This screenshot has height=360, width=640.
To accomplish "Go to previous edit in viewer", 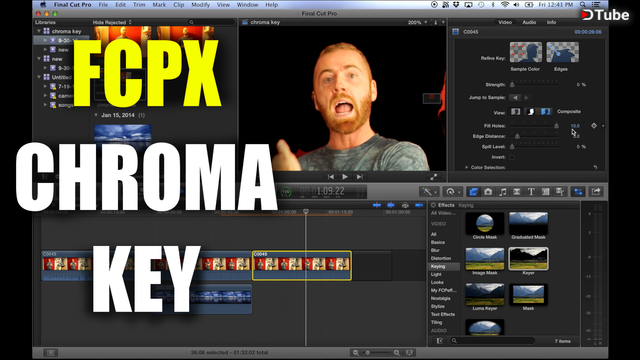I will (331, 177).
